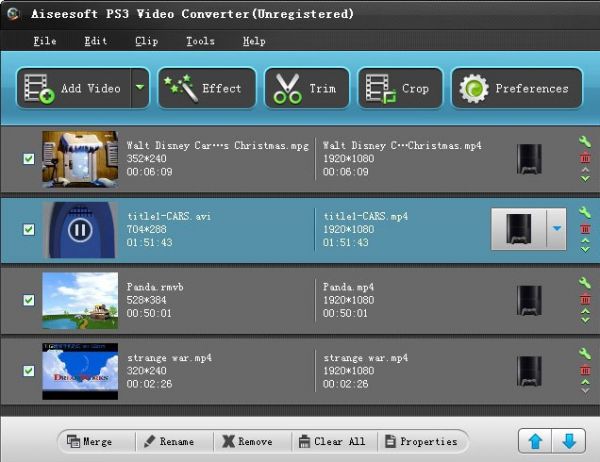Click the Remove button
This screenshot has height=462, width=600.
(x=248, y=441)
